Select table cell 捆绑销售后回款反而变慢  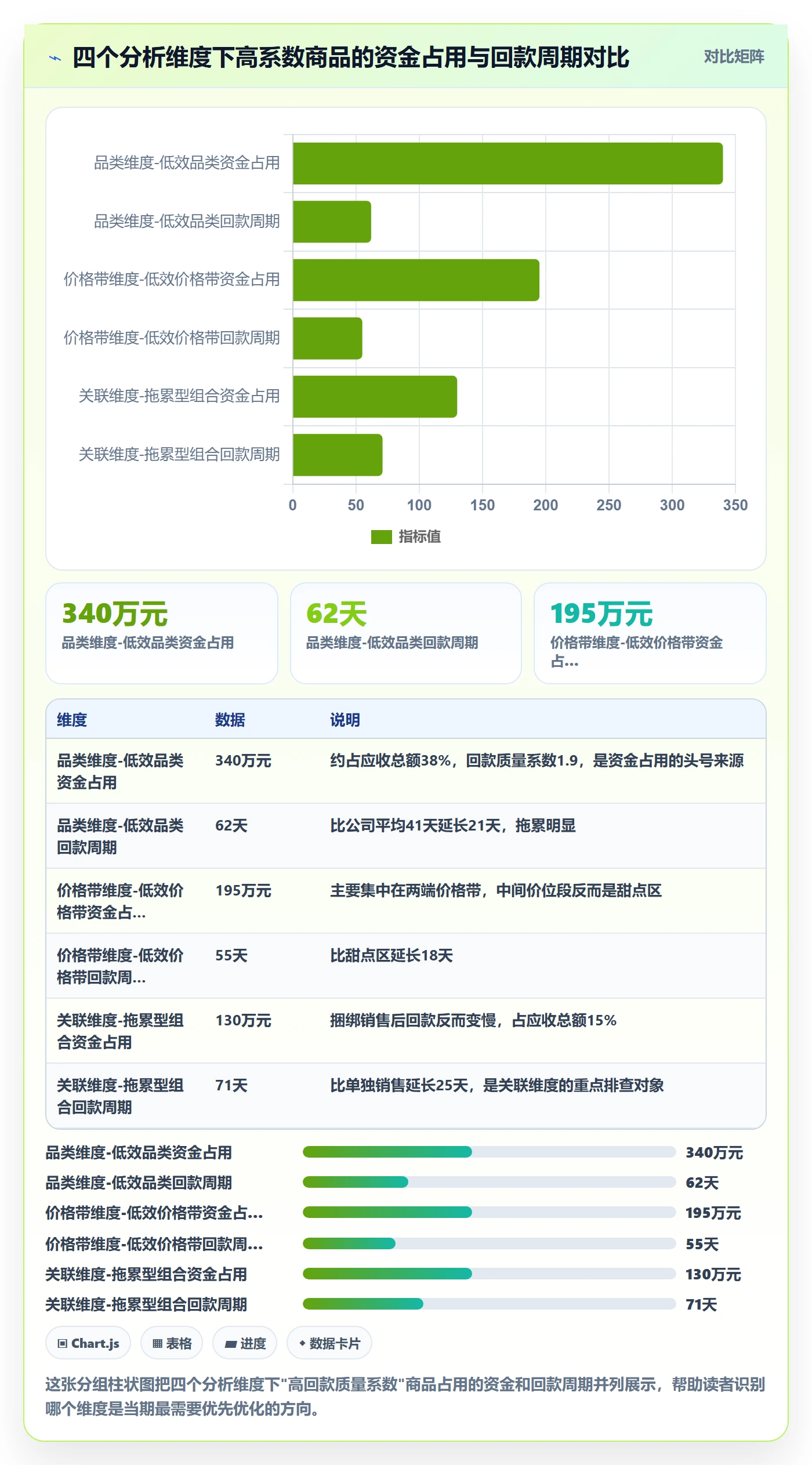pos(473,1020)
